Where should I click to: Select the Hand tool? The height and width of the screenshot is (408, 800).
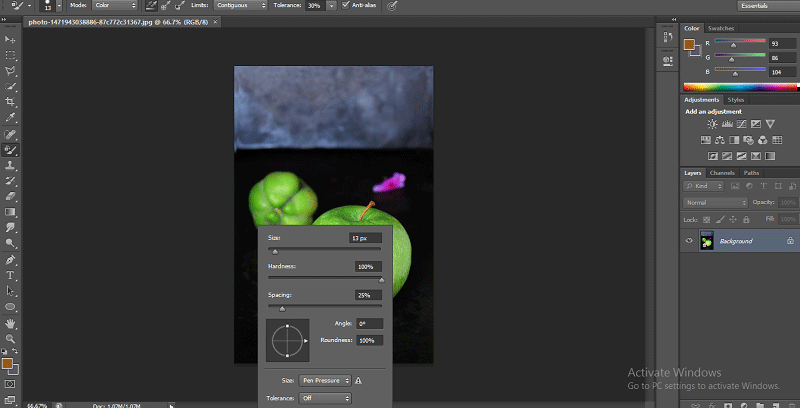click(x=10, y=323)
